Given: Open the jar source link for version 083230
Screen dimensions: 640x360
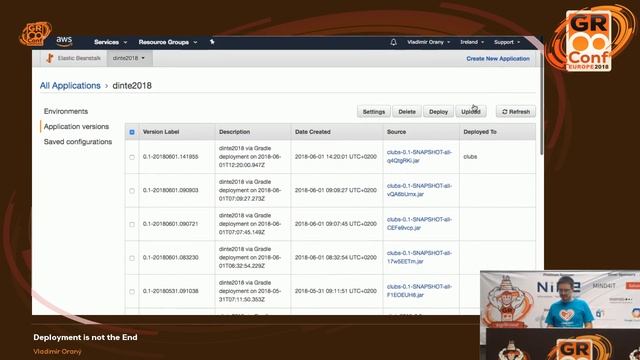Looking at the screenshot, I should click(419, 257).
